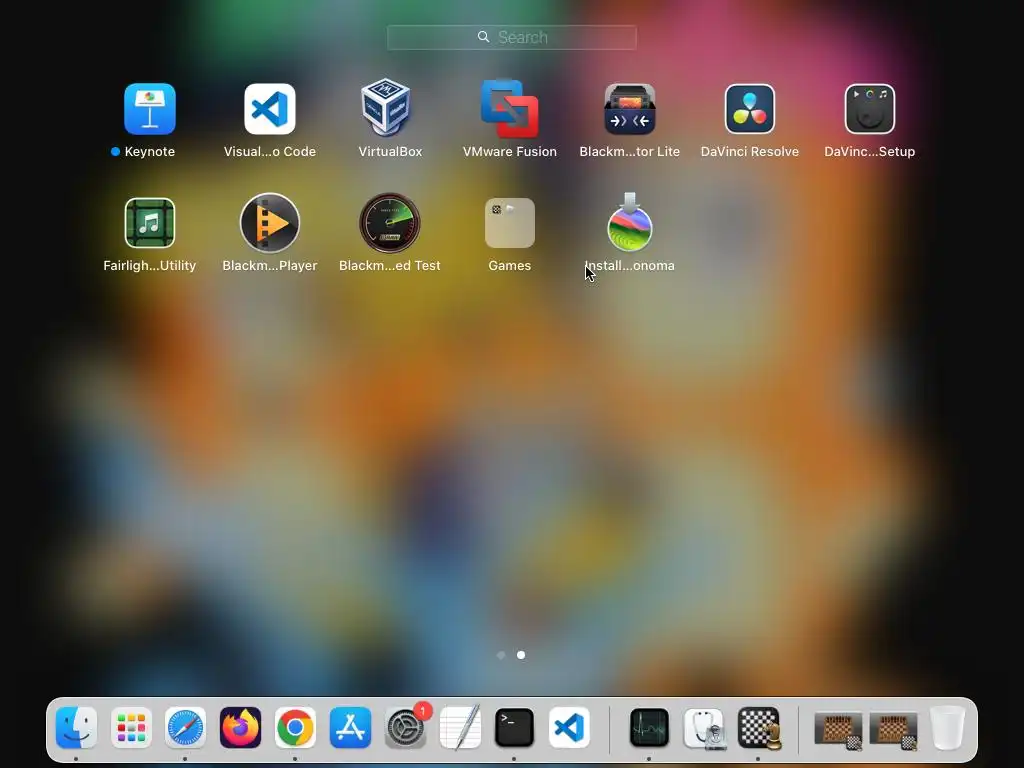
Task: Launch Firefox from the Dock
Action: 240,727
